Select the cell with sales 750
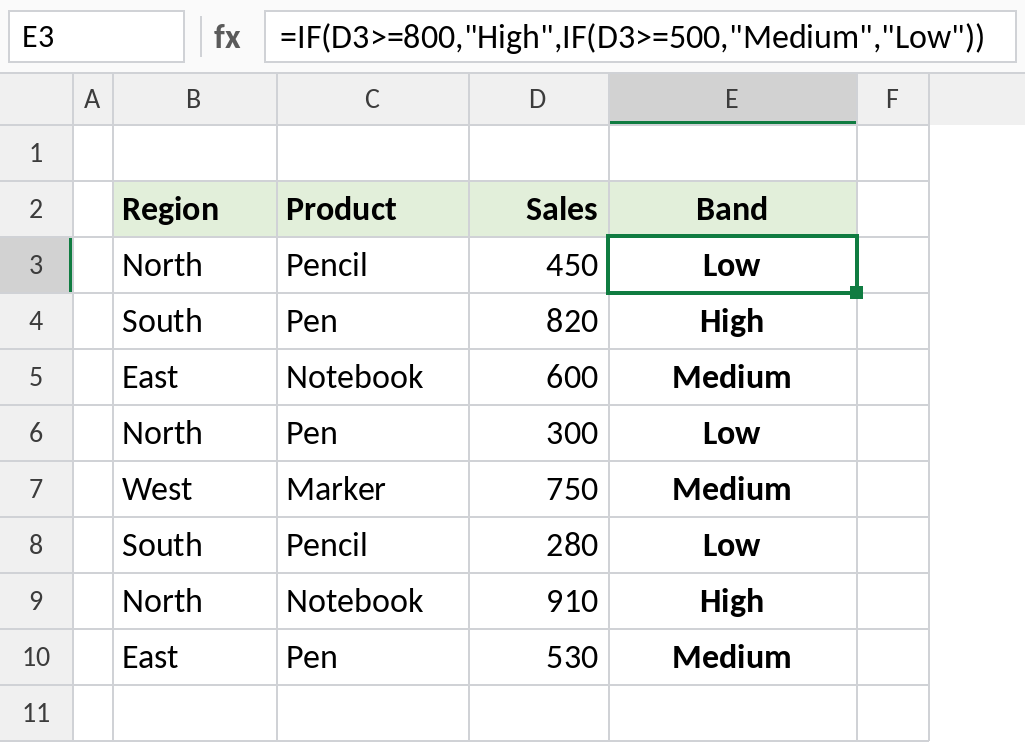The image size is (1026, 742). pyautogui.click(x=539, y=489)
